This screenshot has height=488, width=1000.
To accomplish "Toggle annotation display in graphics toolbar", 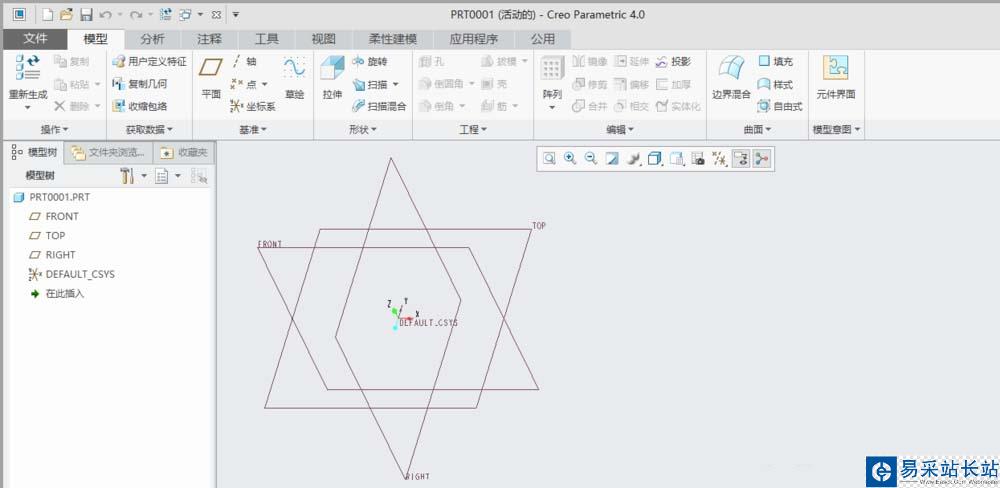I will (740, 159).
